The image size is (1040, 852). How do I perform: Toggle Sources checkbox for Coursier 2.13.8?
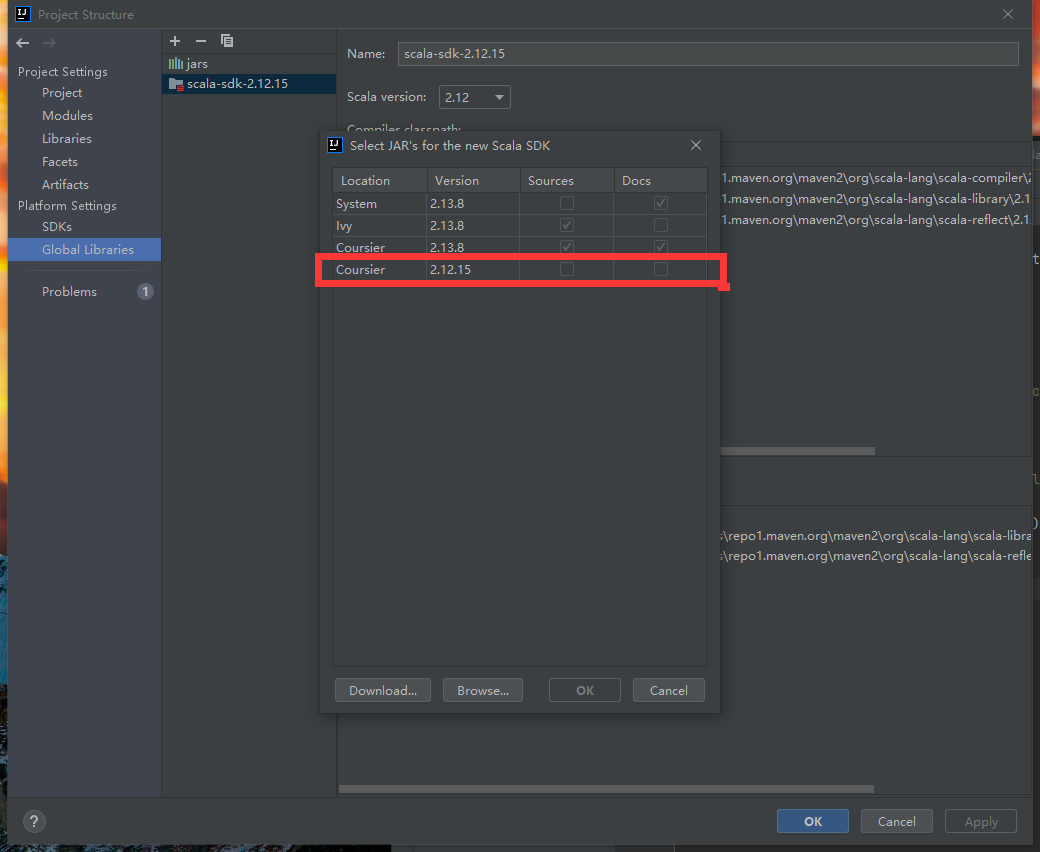(x=566, y=247)
